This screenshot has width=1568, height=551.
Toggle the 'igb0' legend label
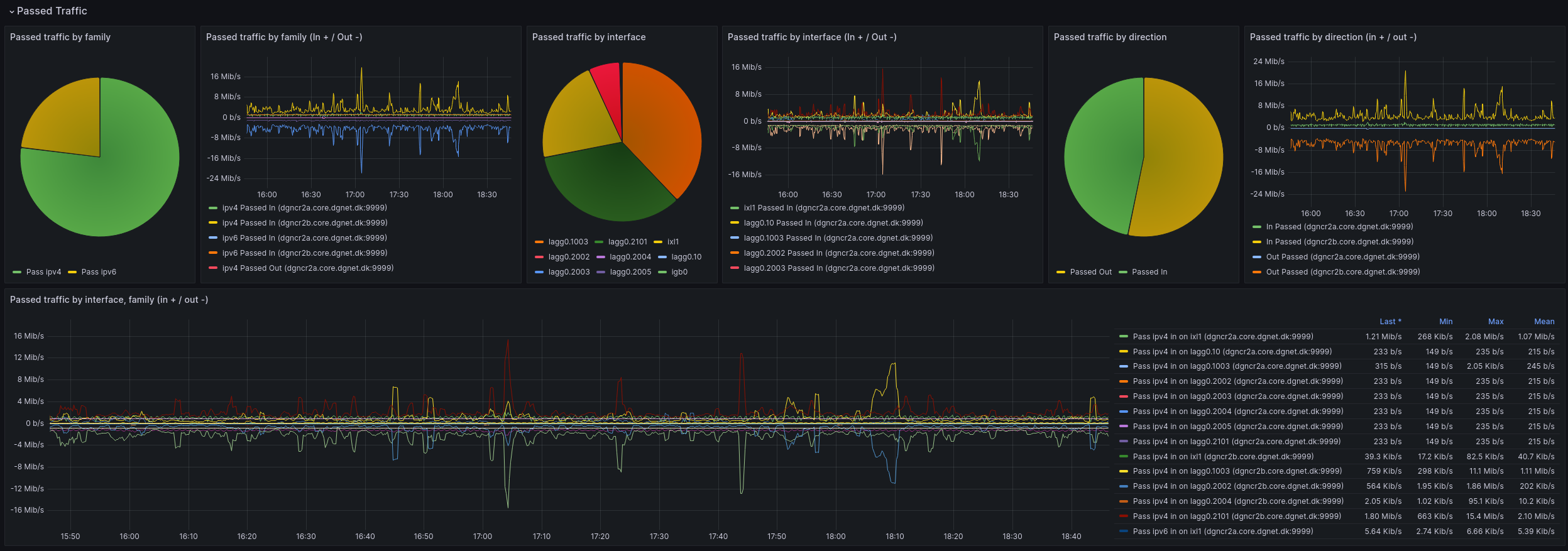click(x=679, y=272)
